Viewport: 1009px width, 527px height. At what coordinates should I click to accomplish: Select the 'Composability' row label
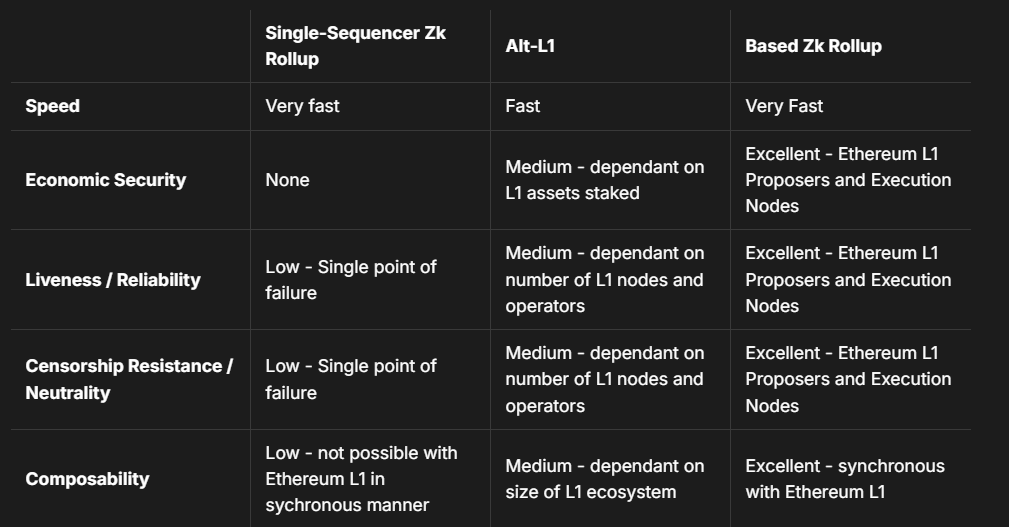click(x=87, y=479)
